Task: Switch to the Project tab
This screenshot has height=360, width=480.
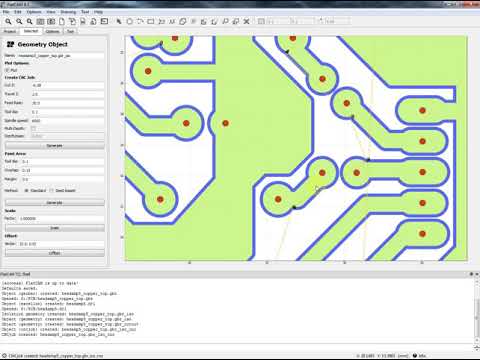Action: coord(10,31)
